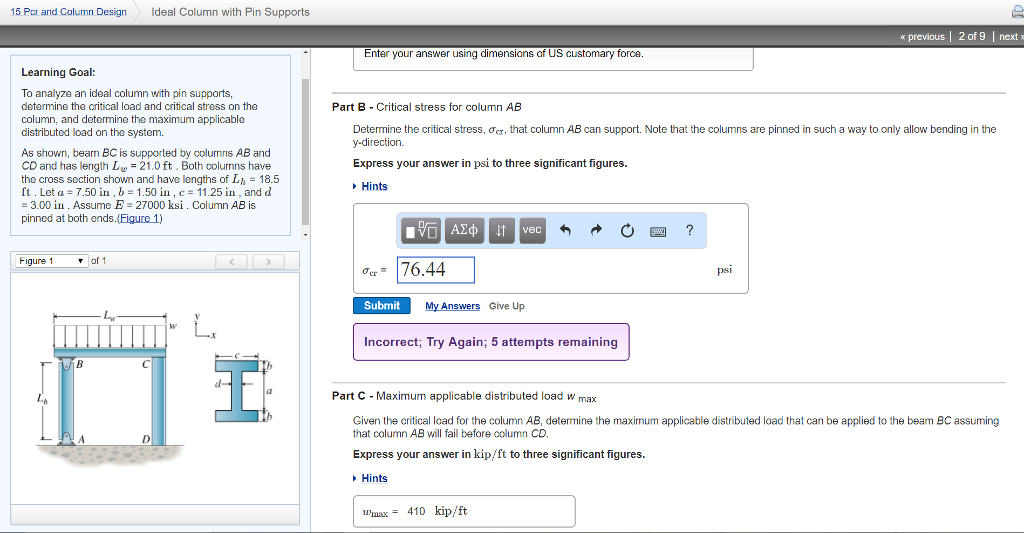Image resolution: width=1024 pixels, height=533 pixels.
Task: Go to the previous figure arrow
Action: point(232,262)
